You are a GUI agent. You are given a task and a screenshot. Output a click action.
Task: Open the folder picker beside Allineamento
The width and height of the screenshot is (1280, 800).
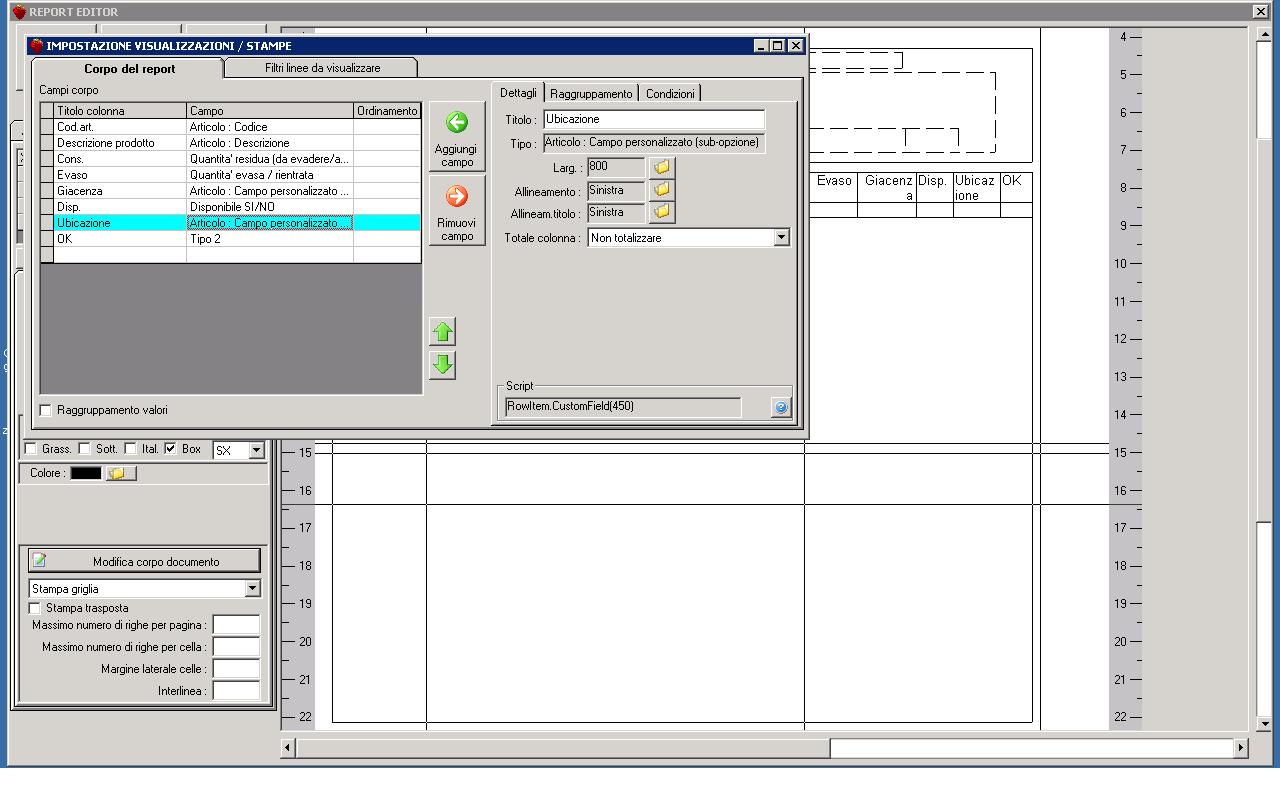(x=661, y=190)
